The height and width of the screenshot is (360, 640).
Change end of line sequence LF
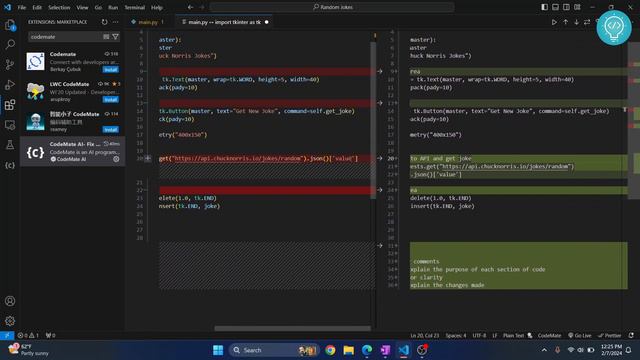pos(495,336)
